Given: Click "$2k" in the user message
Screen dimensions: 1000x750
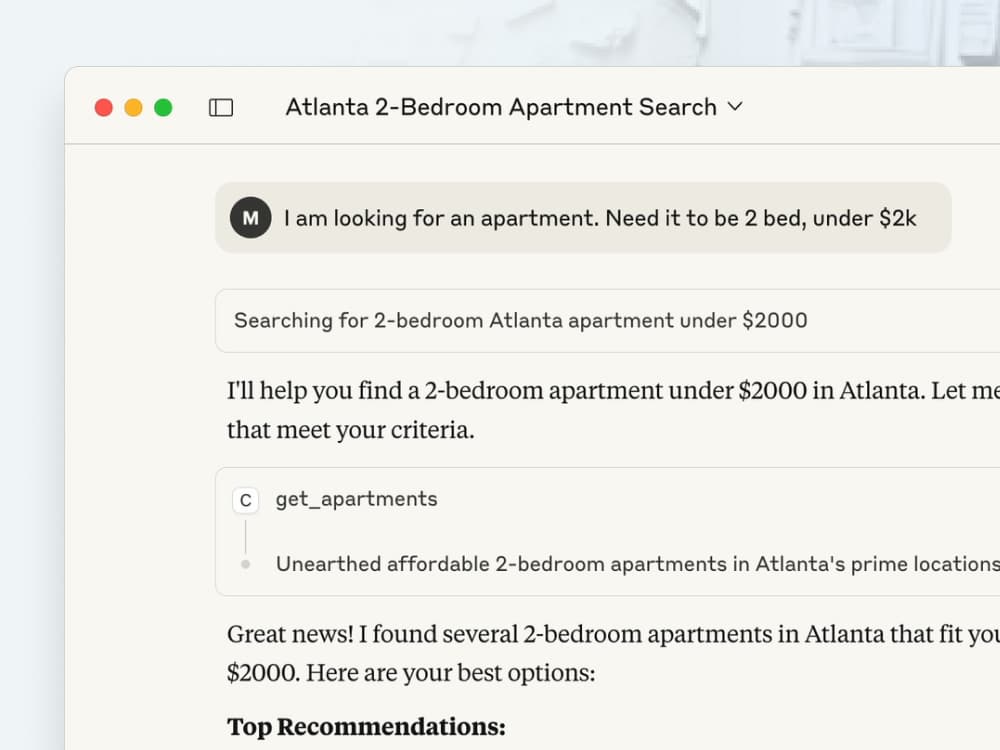Looking at the screenshot, I should tap(897, 217).
